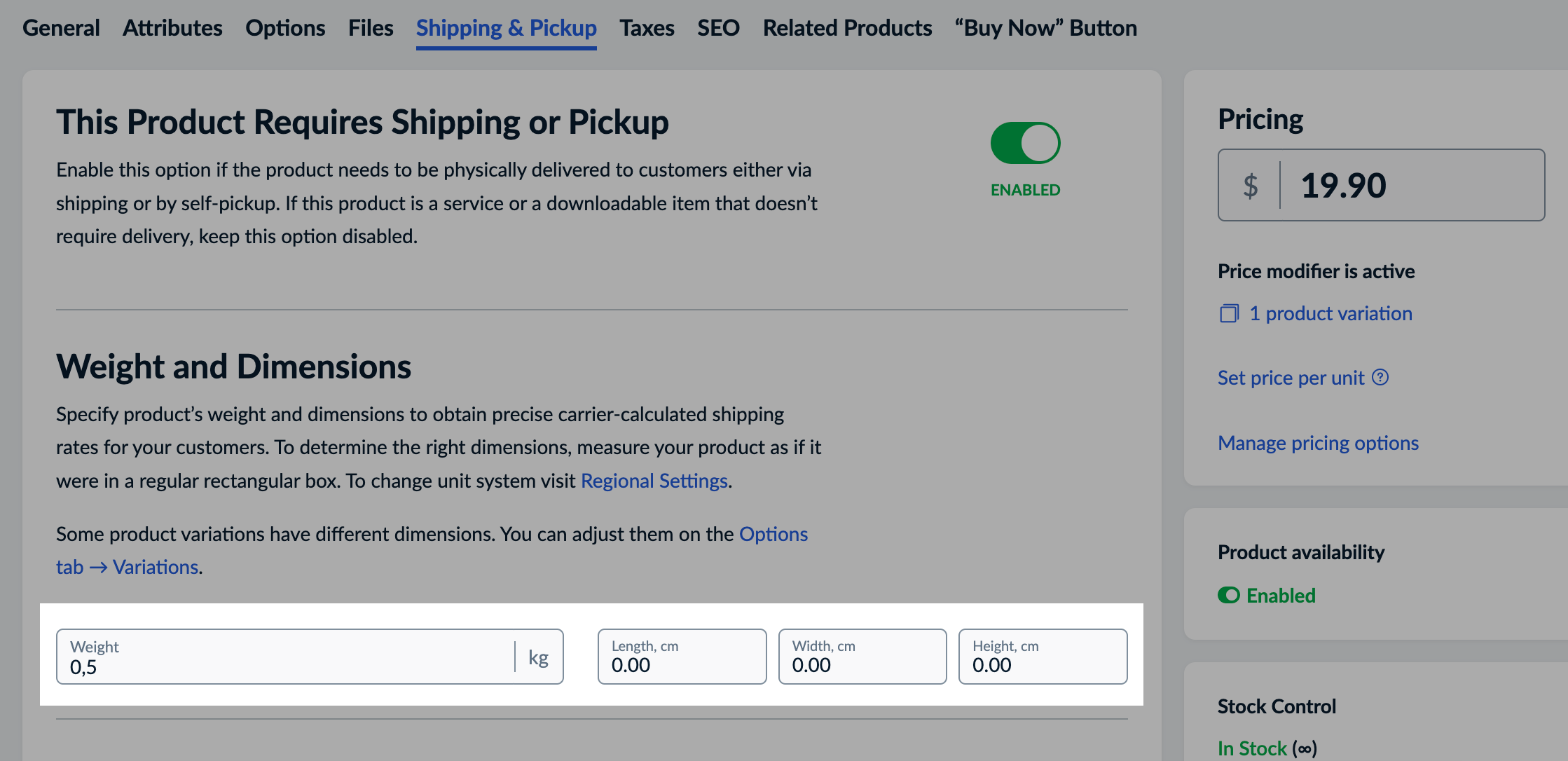The height and width of the screenshot is (761, 1568).
Task: Click the help icon beside Set price per unit
Action: (x=1380, y=378)
